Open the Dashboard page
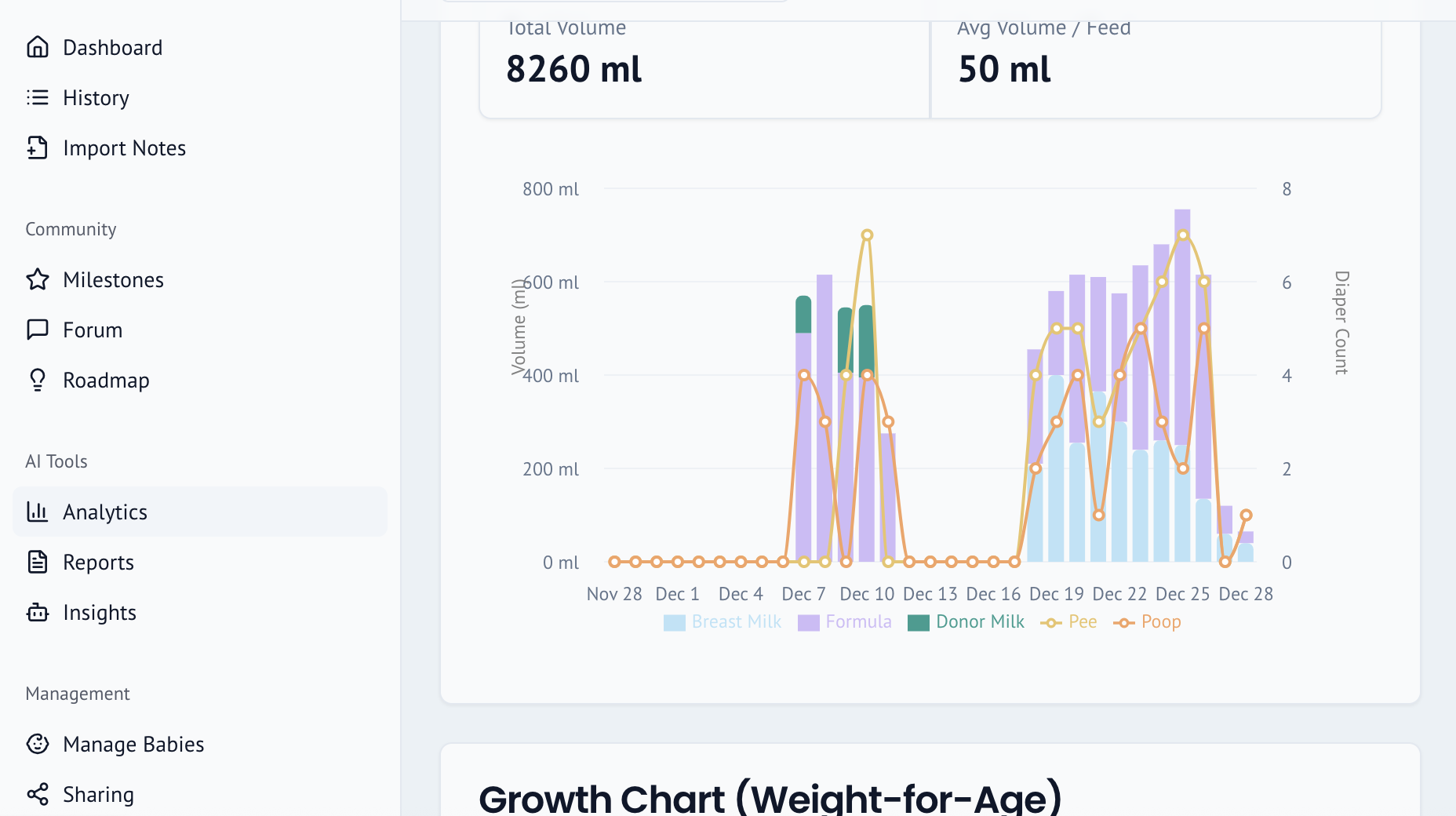The image size is (1456, 816). [200, 47]
